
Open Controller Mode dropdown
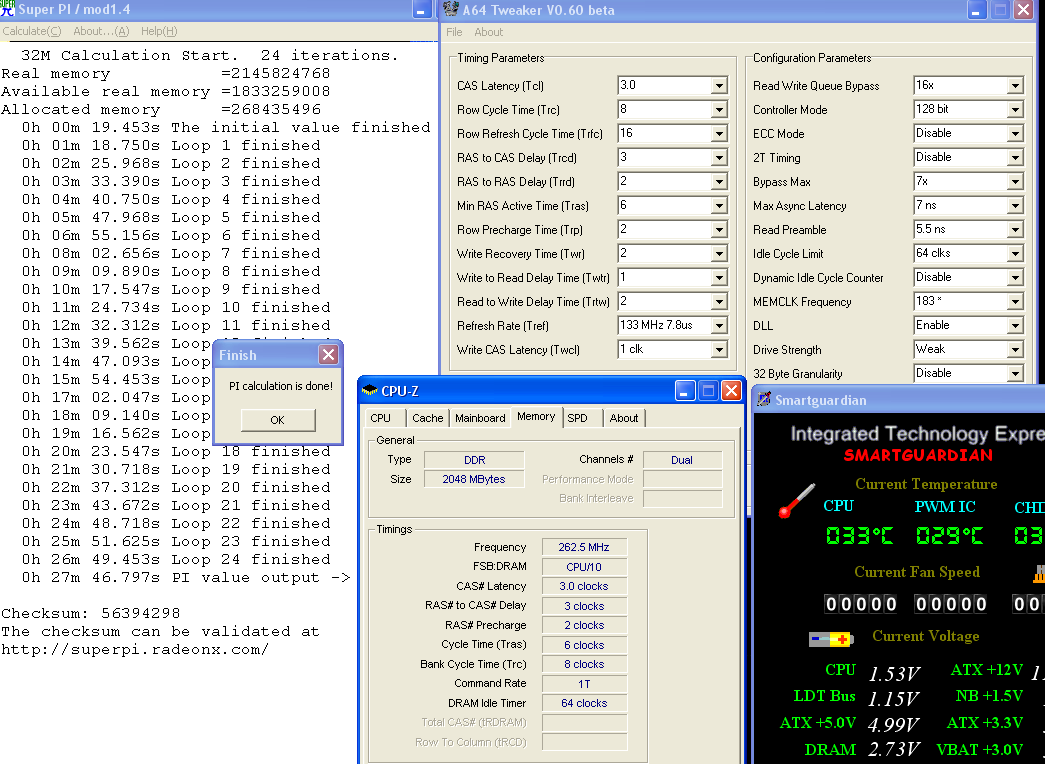click(x=1015, y=110)
